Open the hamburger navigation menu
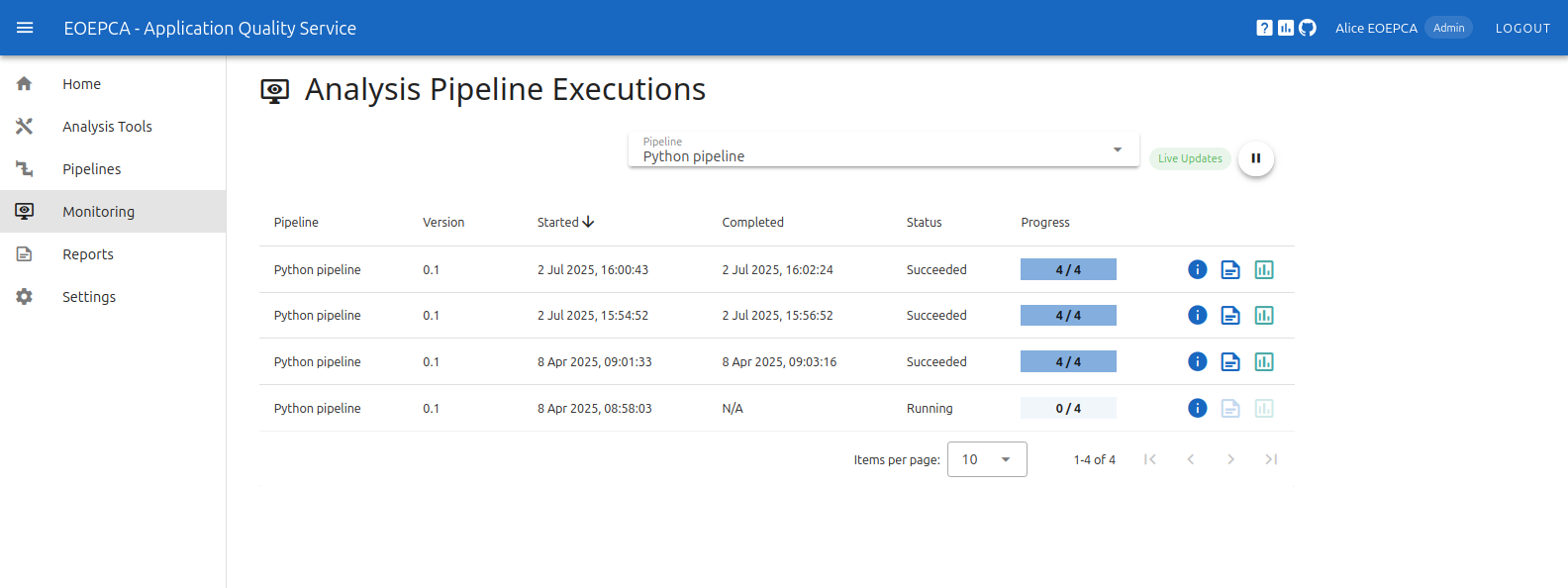The height and width of the screenshot is (588, 1568). (25, 28)
